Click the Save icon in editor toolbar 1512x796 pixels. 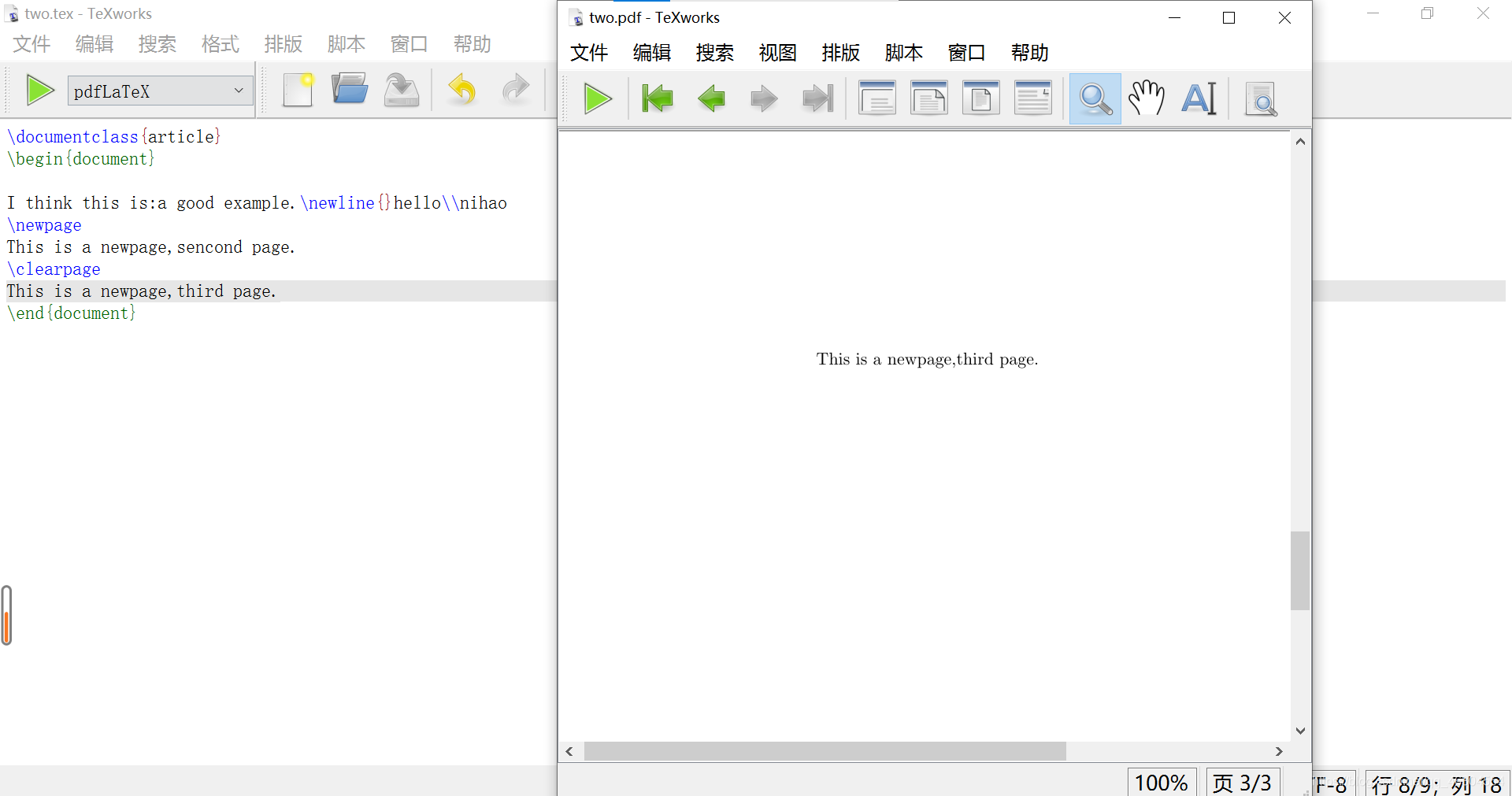[402, 90]
